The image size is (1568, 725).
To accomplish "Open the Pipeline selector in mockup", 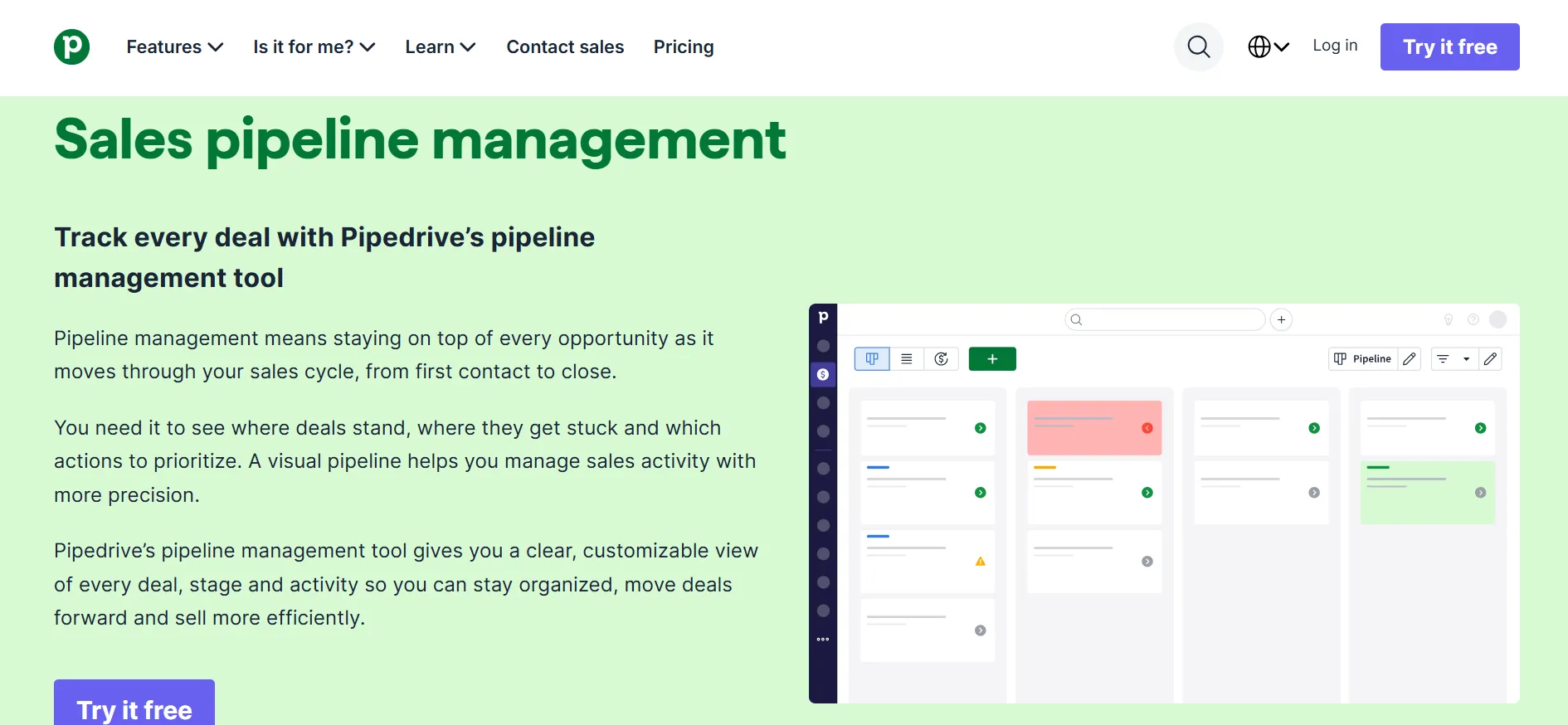I will pos(1362,358).
